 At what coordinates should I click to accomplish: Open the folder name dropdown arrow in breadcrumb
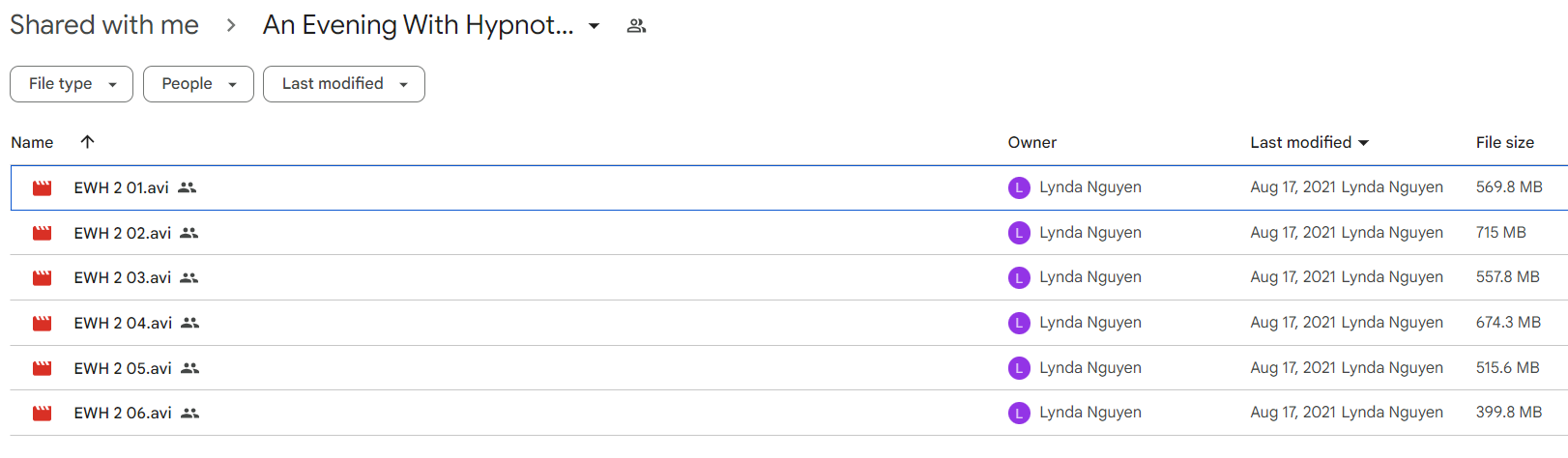595,26
